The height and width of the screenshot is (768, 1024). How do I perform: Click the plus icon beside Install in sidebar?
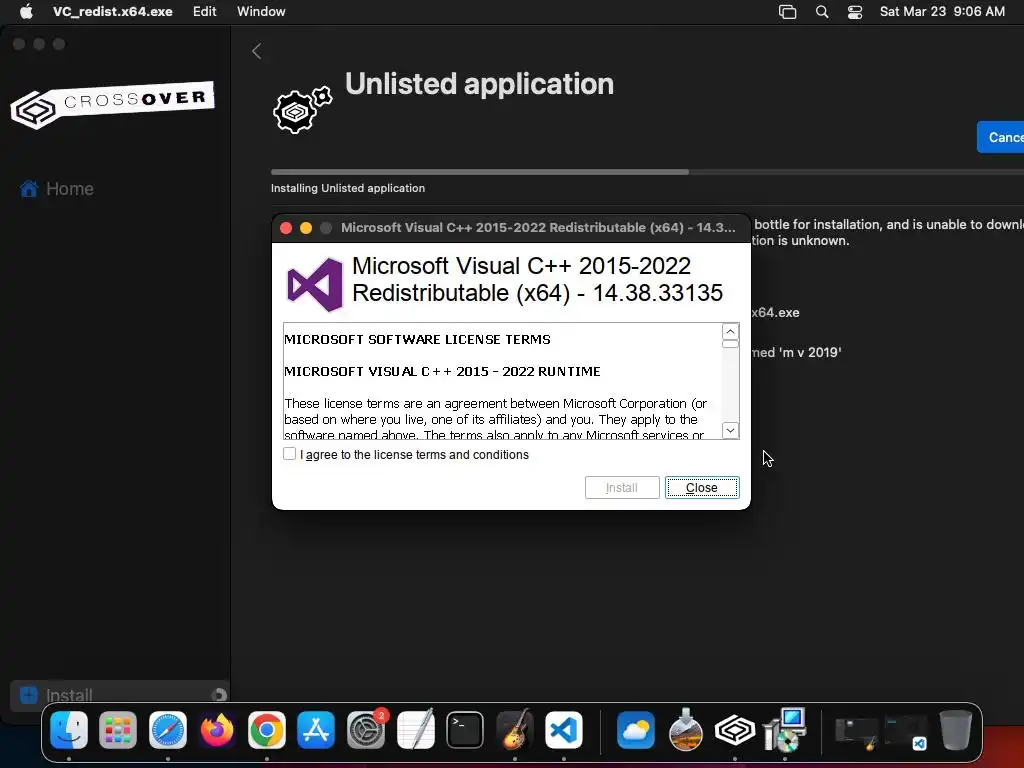[x=29, y=695]
